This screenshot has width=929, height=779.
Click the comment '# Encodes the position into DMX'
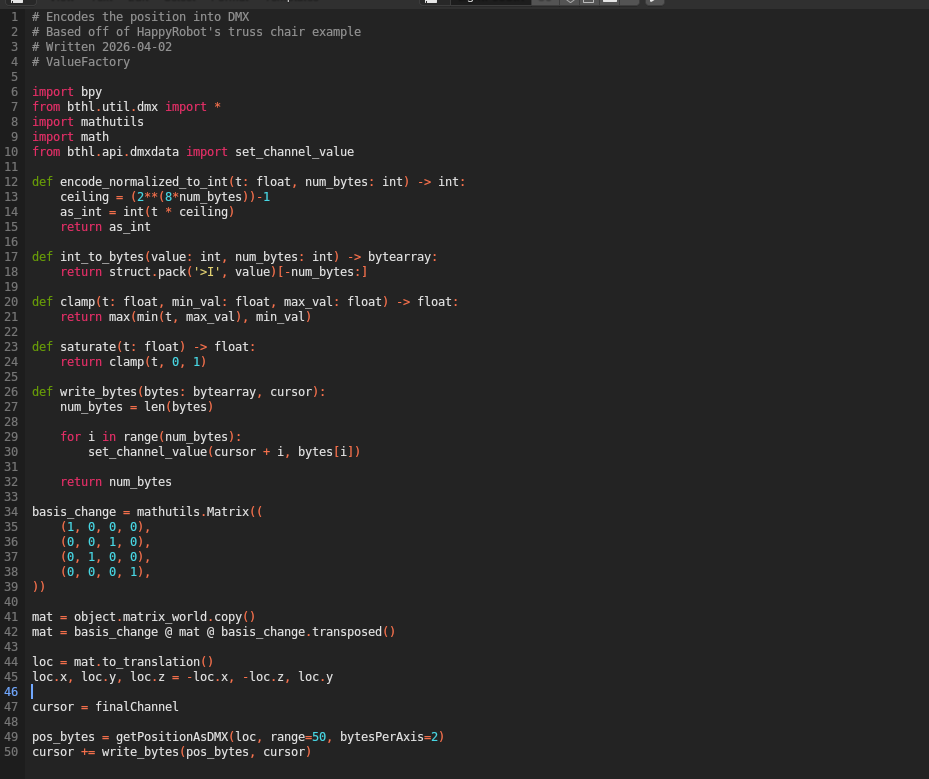pyautogui.click(x=140, y=17)
